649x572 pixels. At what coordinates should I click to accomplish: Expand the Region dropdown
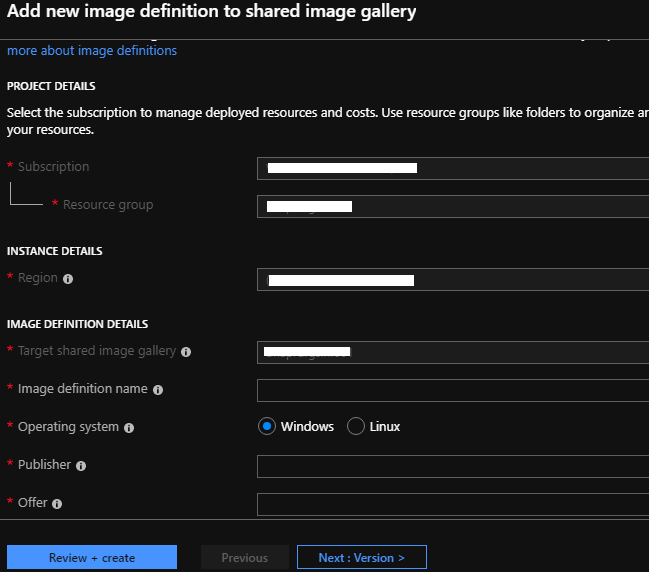(x=452, y=280)
